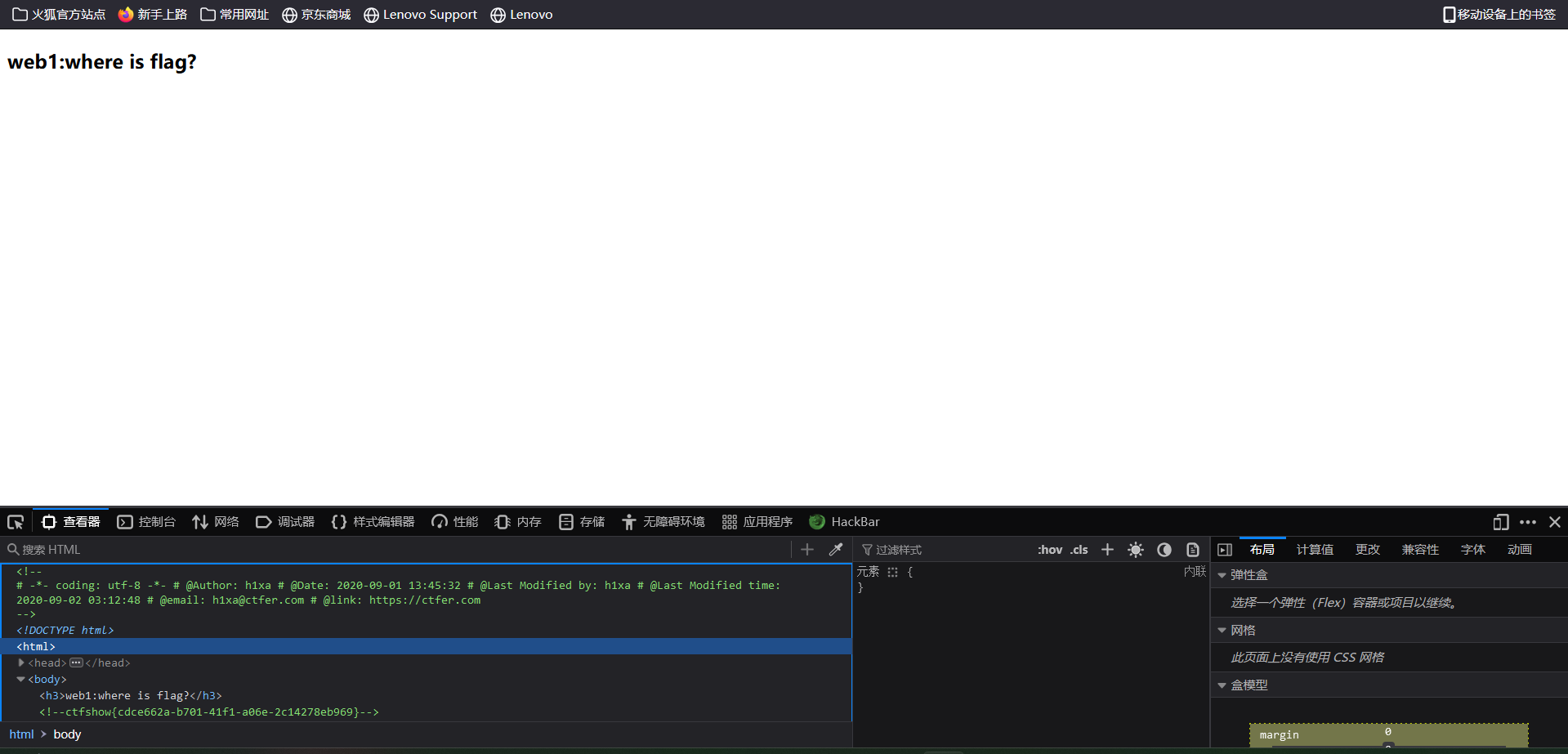1568x754 pixels.
Task: Toggle light color scheme simulation
Action: point(1136,550)
